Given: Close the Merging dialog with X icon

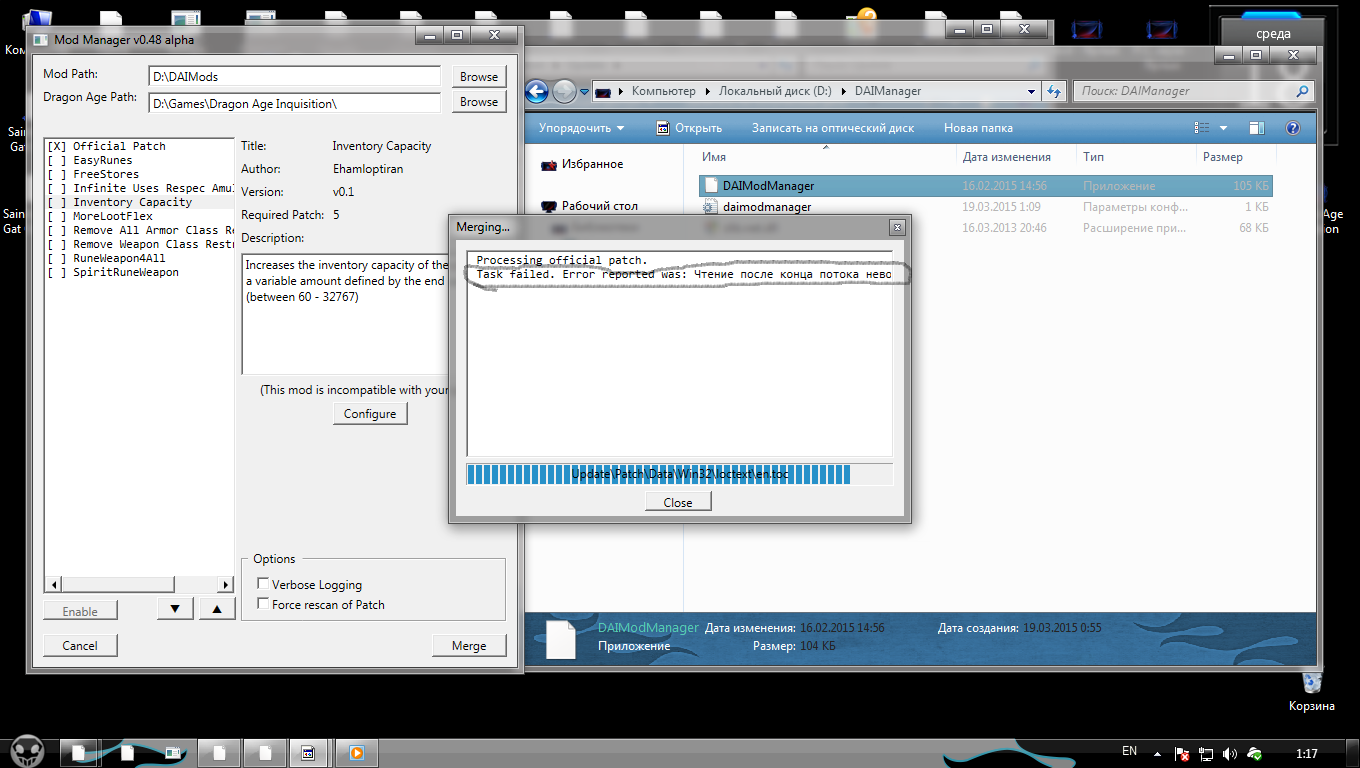Looking at the screenshot, I should 897,227.
